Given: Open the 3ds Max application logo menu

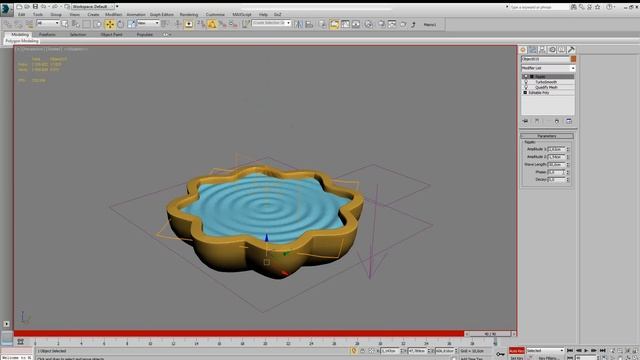Looking at the screenshot, I should click(x=6, y=9).
